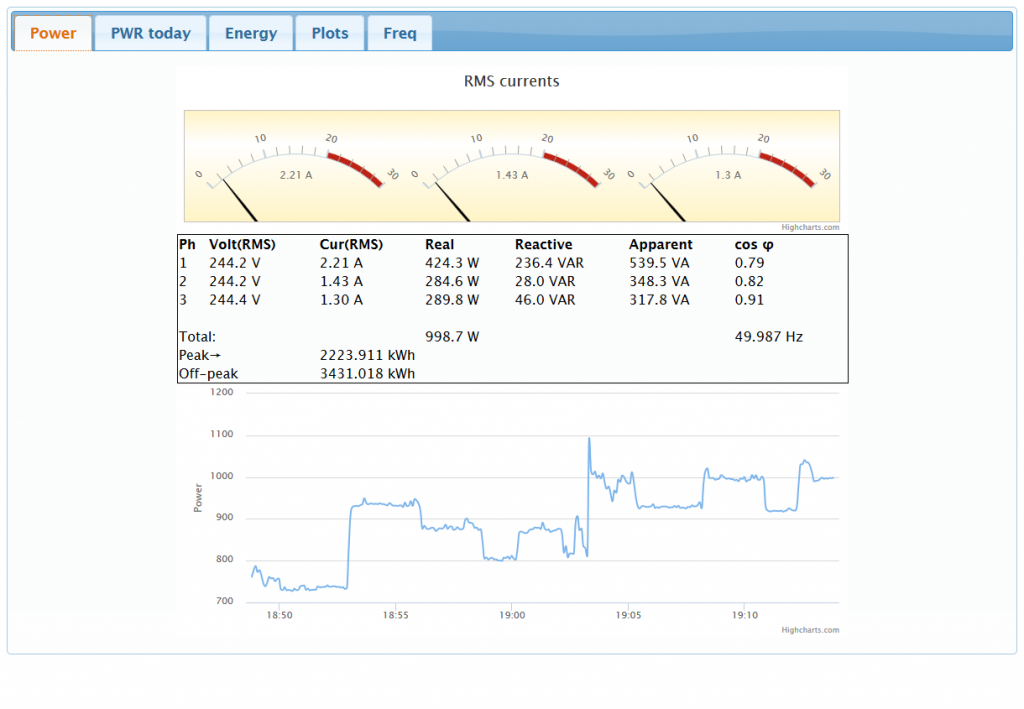Click the 49.987 Hz frequency value

click(x=769, y=337)
